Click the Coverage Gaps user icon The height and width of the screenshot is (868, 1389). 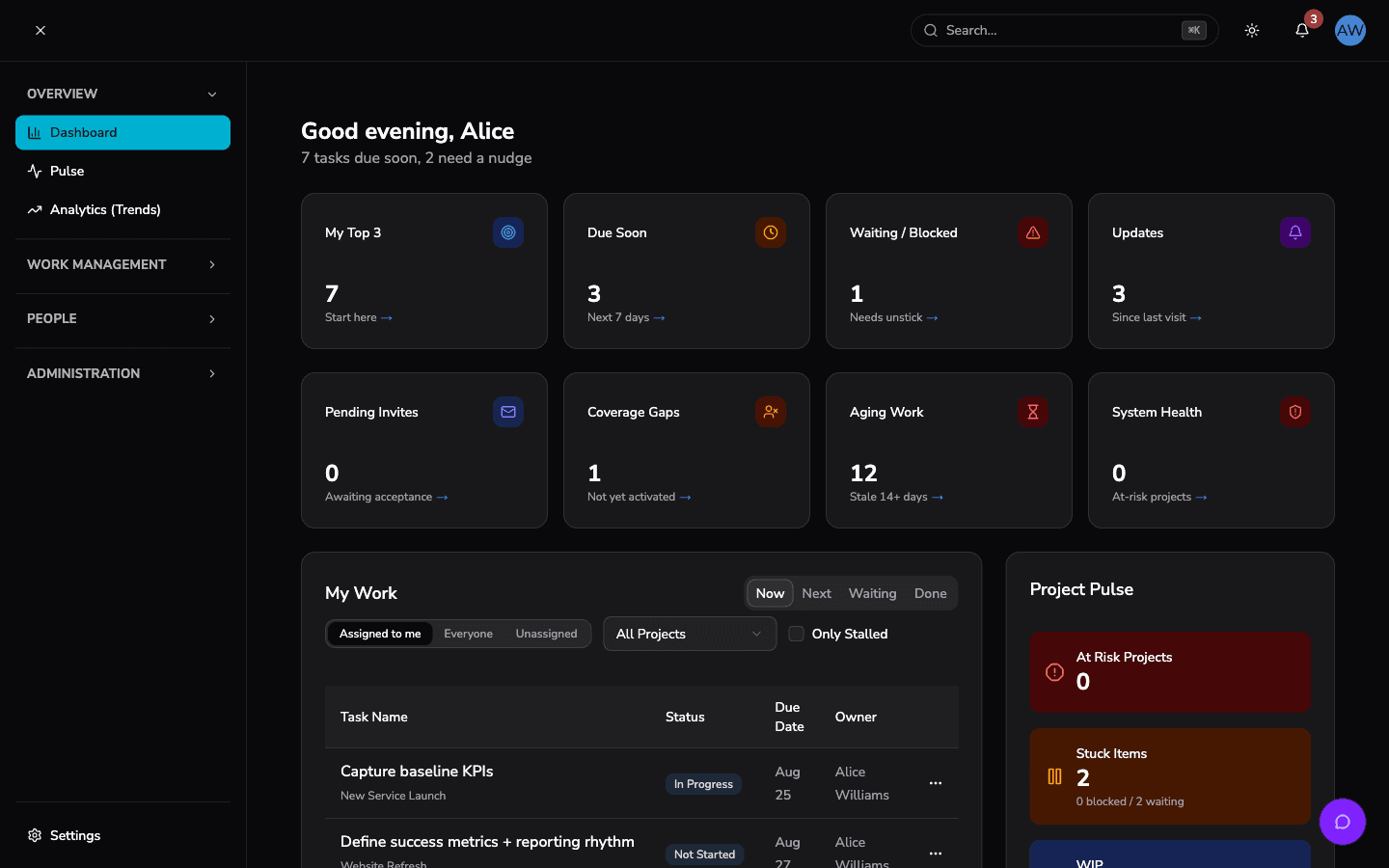[771, 412]
